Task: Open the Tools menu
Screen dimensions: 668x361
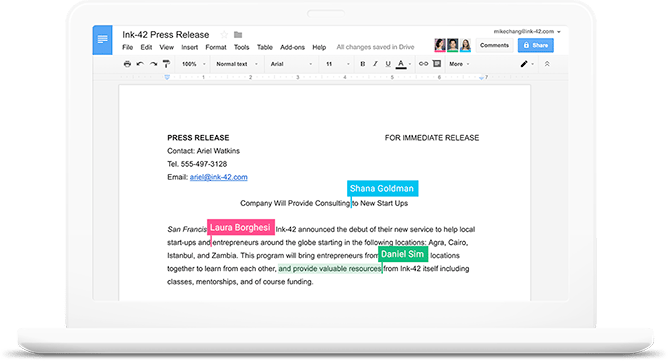Action: 242,47
